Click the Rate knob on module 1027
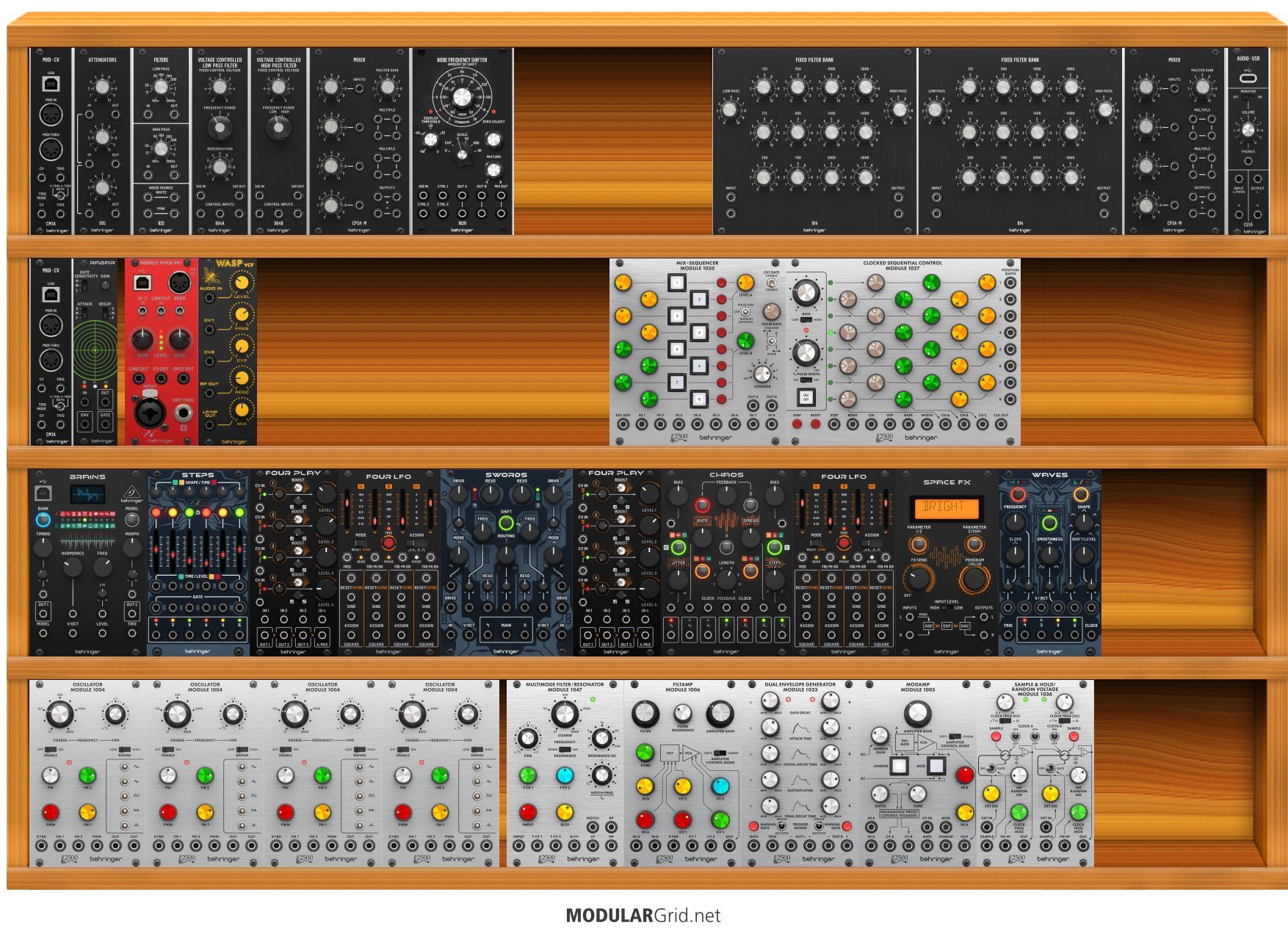Viewport: 1288px width, 931px height. 806,292
